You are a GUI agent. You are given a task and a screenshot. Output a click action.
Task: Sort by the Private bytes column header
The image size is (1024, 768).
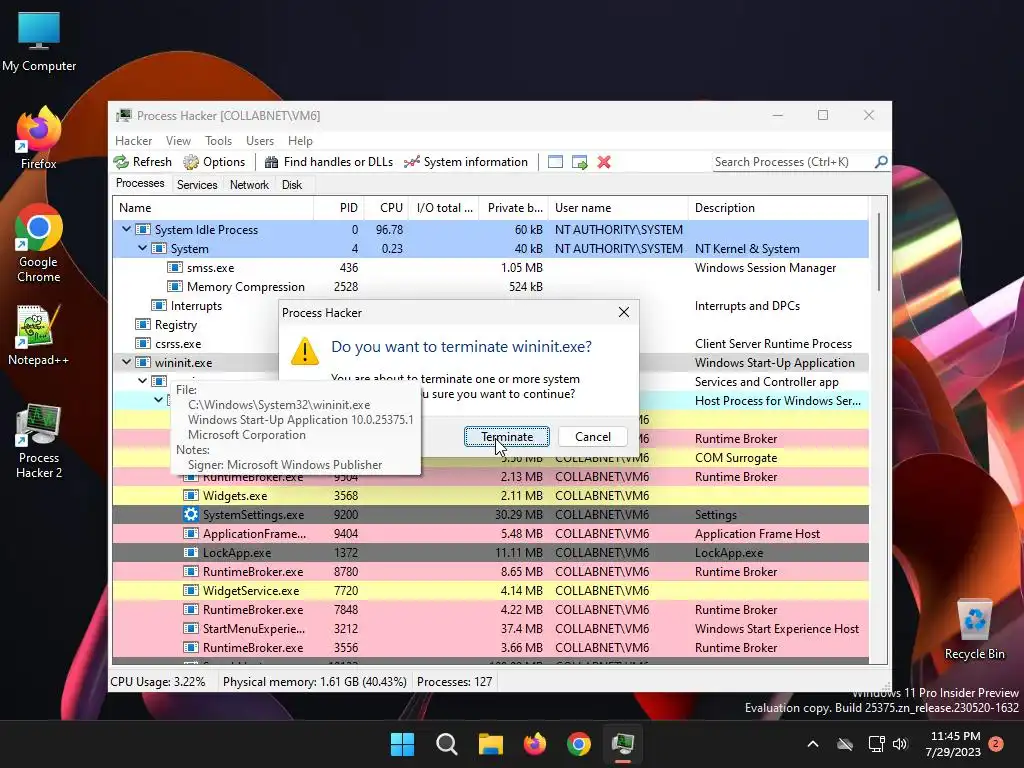pyautogui.click(x=513, y=208)
